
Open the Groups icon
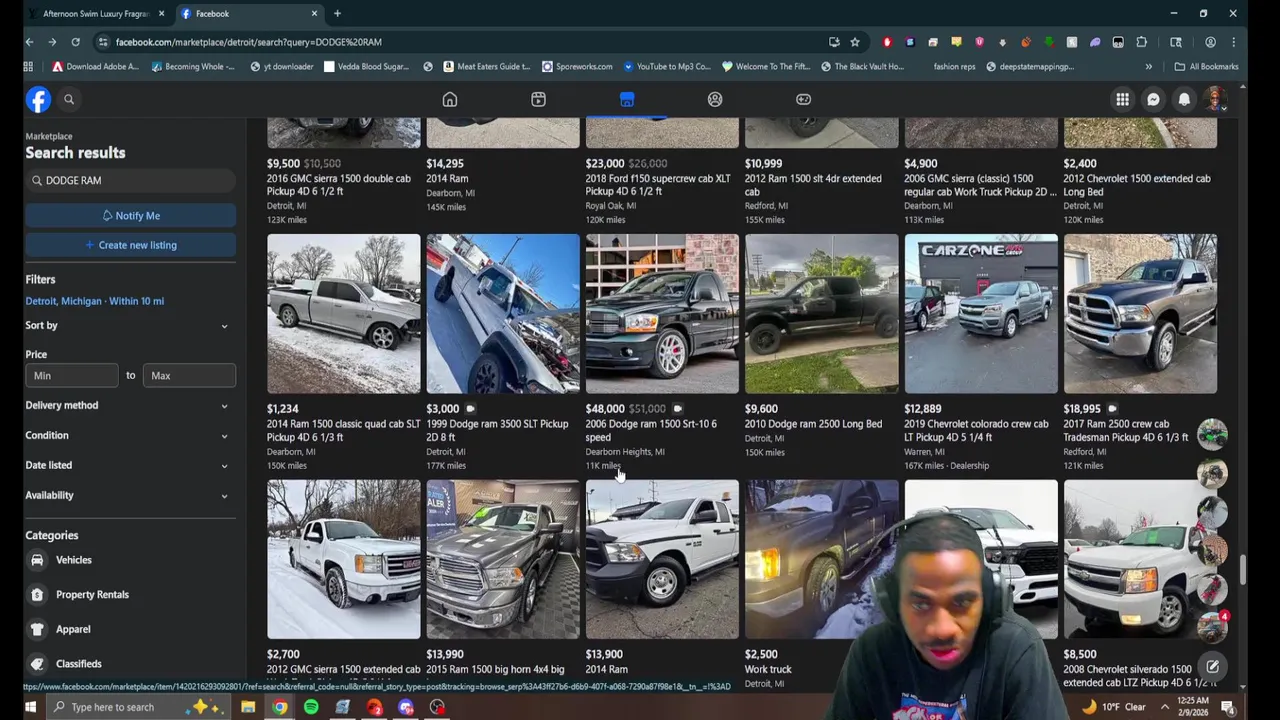coord(715,99)
